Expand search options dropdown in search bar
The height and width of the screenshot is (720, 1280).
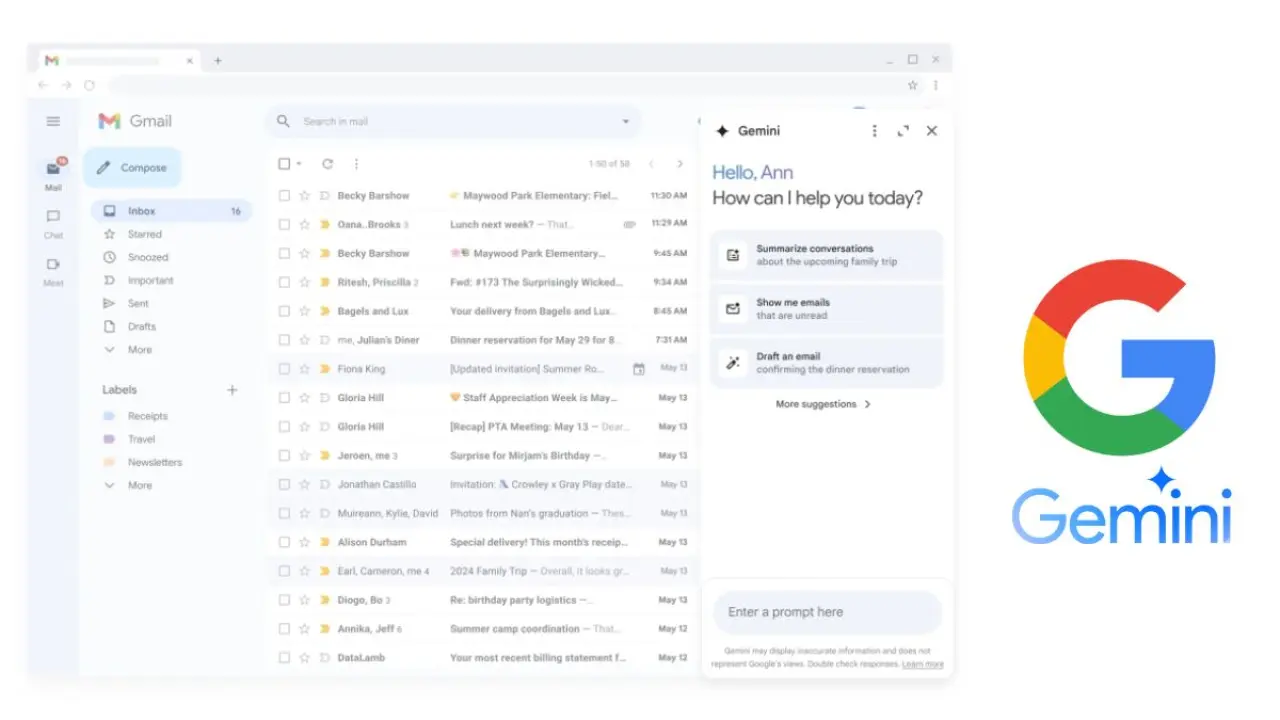[626, 122]
